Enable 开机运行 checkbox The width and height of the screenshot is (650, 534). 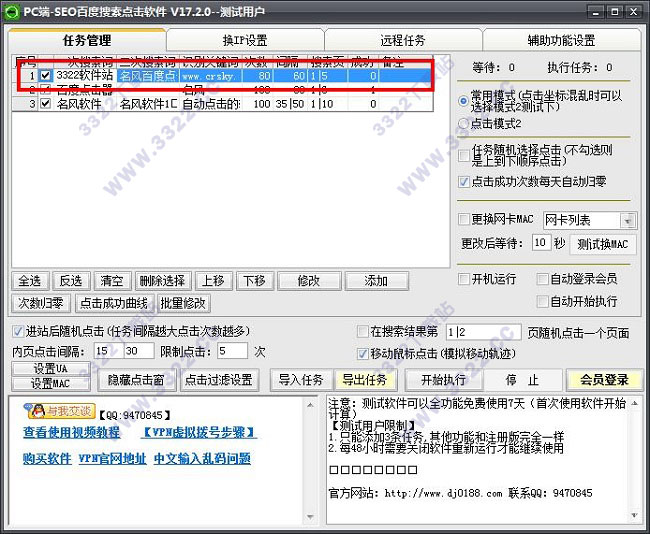pos(464,279)
